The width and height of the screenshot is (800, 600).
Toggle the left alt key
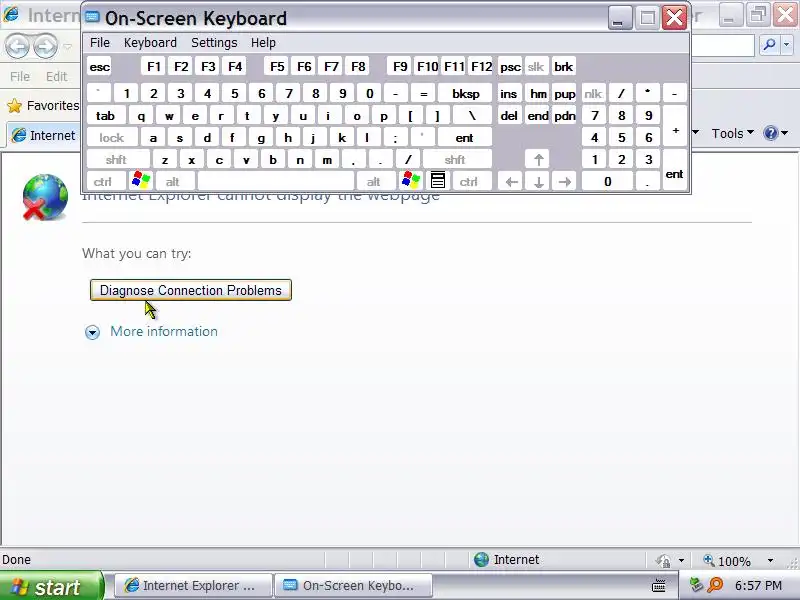pyautogui.click(x=173, y=182)
